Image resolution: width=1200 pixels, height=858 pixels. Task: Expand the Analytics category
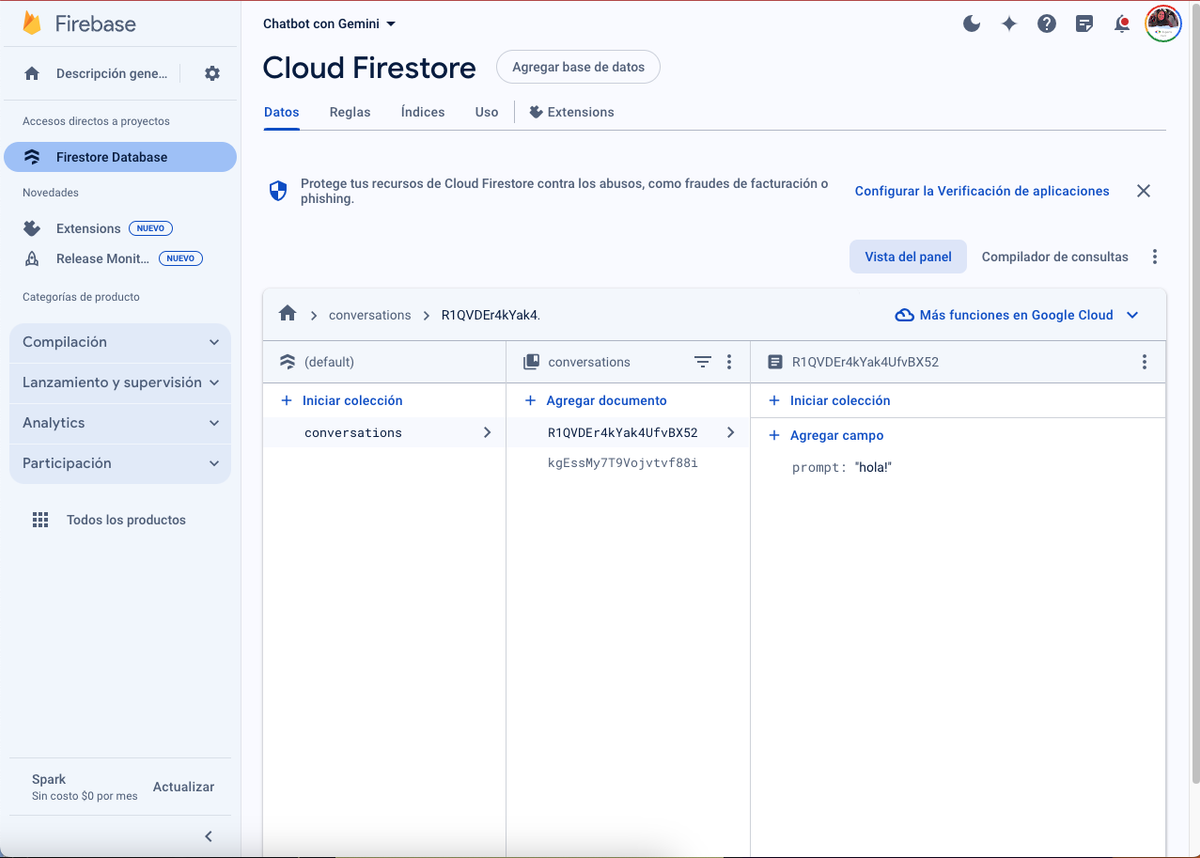120,423
